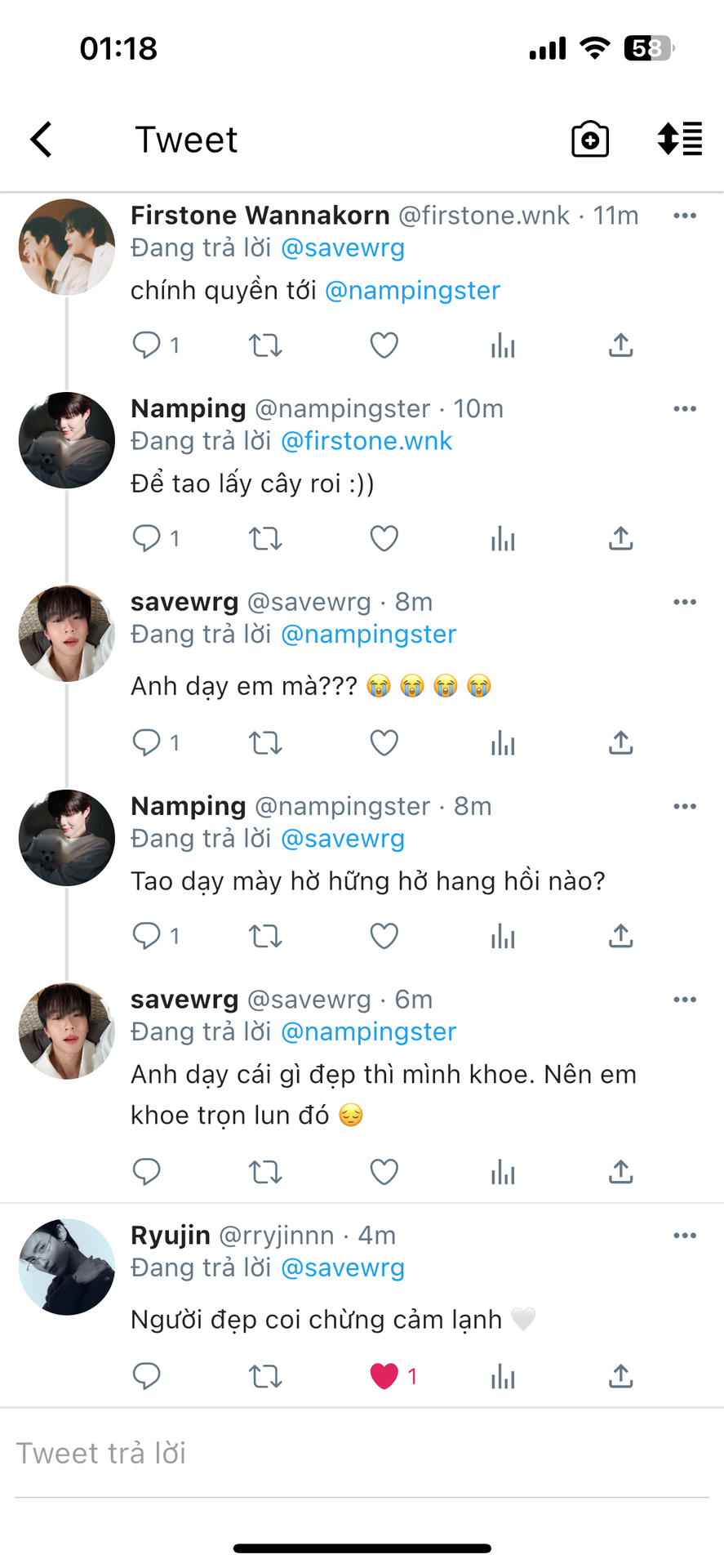The image size is (724, 1568).
Task: Open the sort replies icon
Action: pos(680,139)
